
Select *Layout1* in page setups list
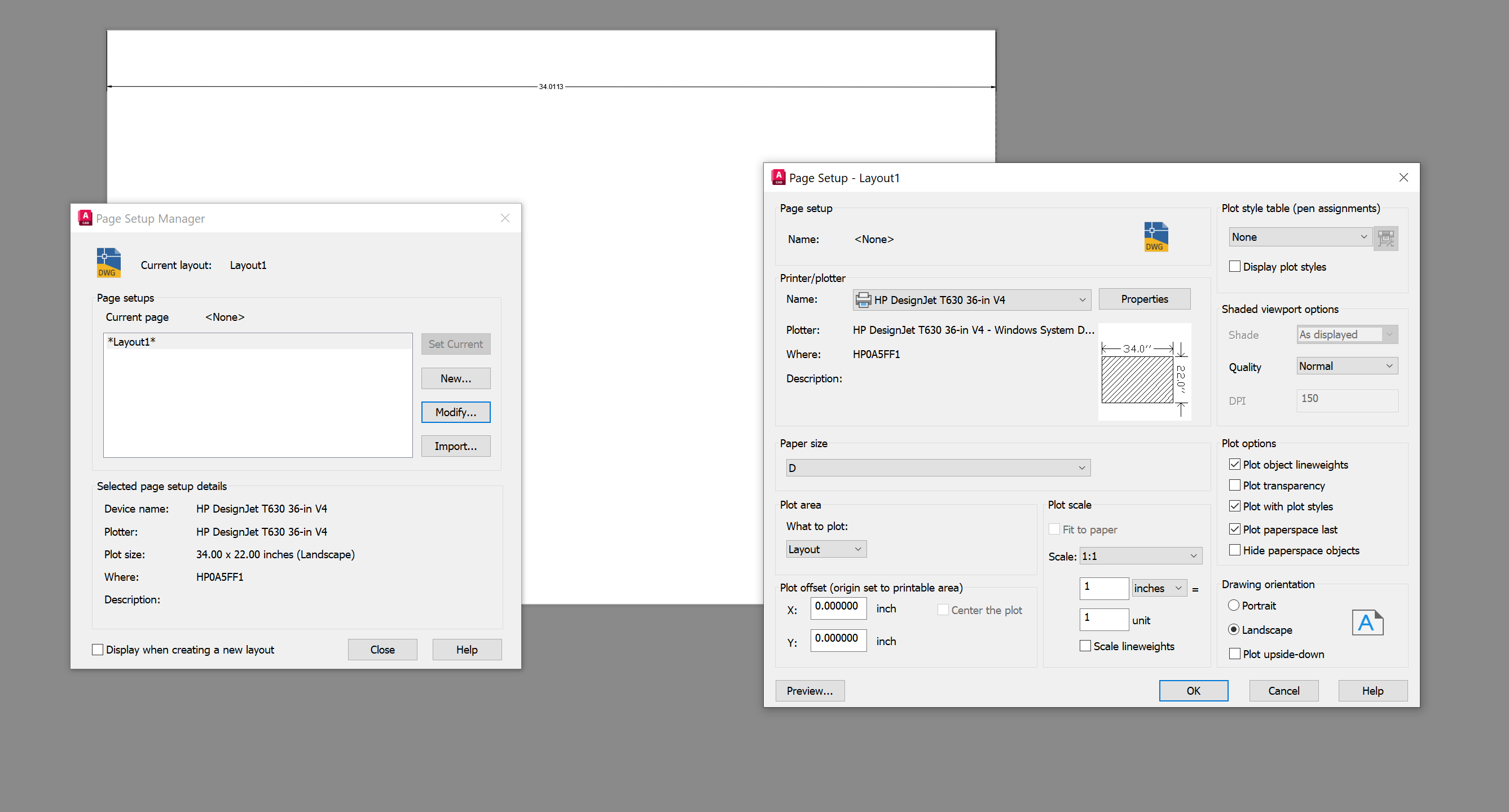click(x=132, y=342)
